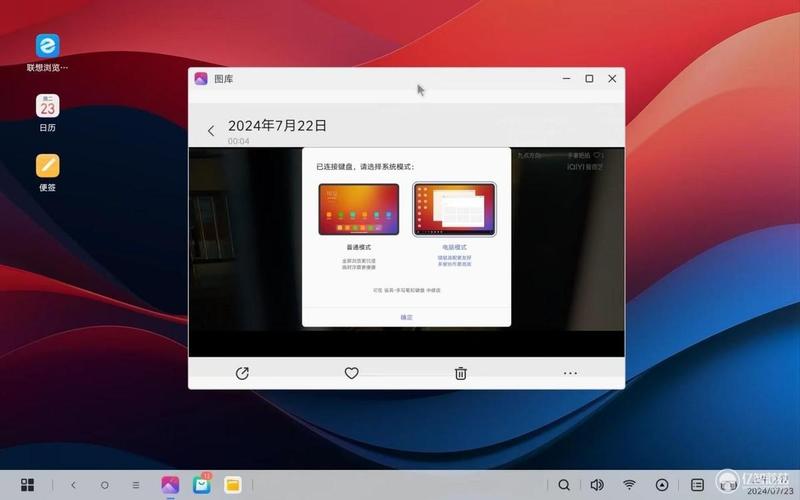Image resolution: width=800 pixels, height=500 pixels.
Task: Open the three-dots more options menu
Action: pyautogui.click(x=570, y=373)
